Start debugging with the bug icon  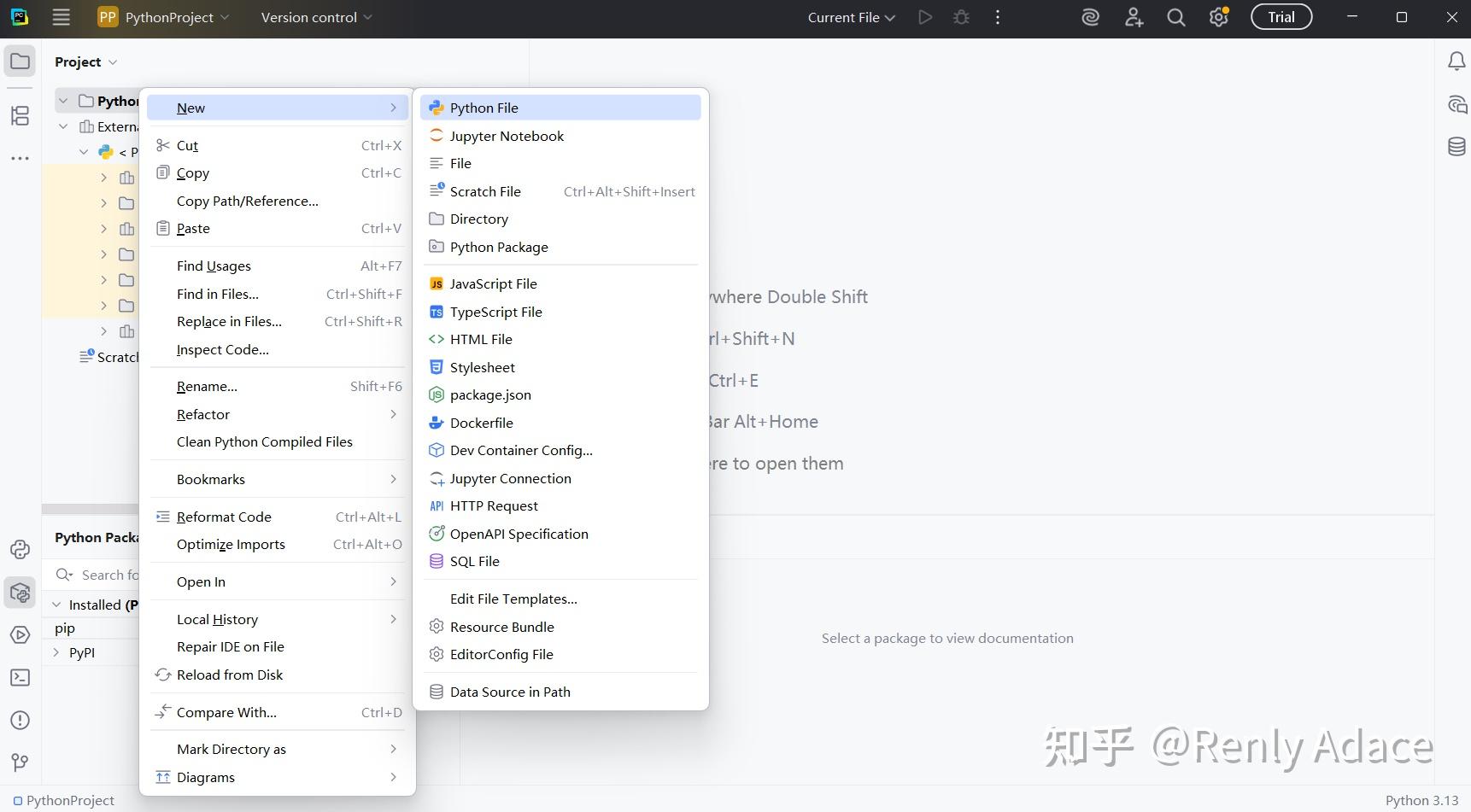coord(961,16)
